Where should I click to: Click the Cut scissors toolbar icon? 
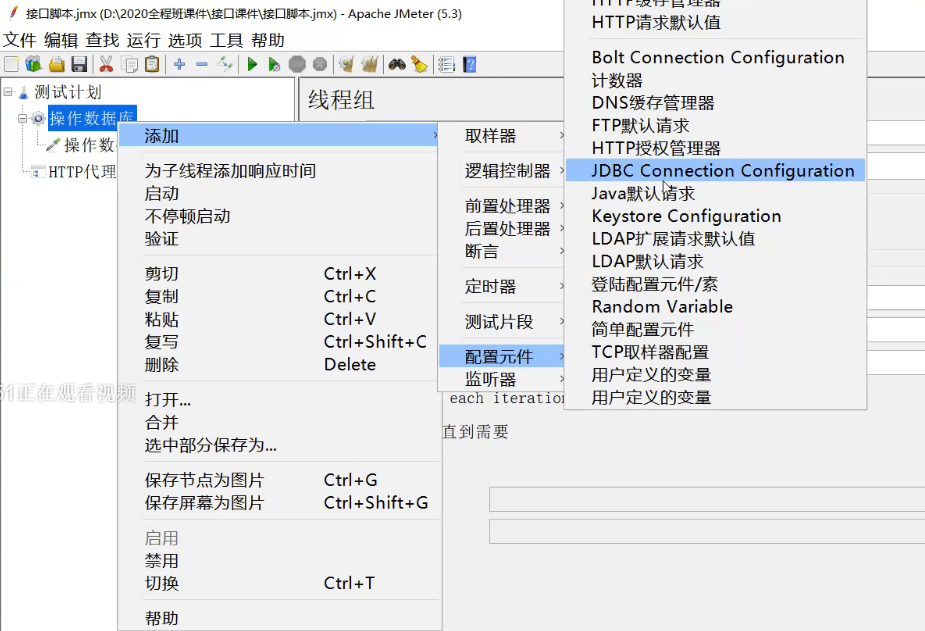click(106, 64)
